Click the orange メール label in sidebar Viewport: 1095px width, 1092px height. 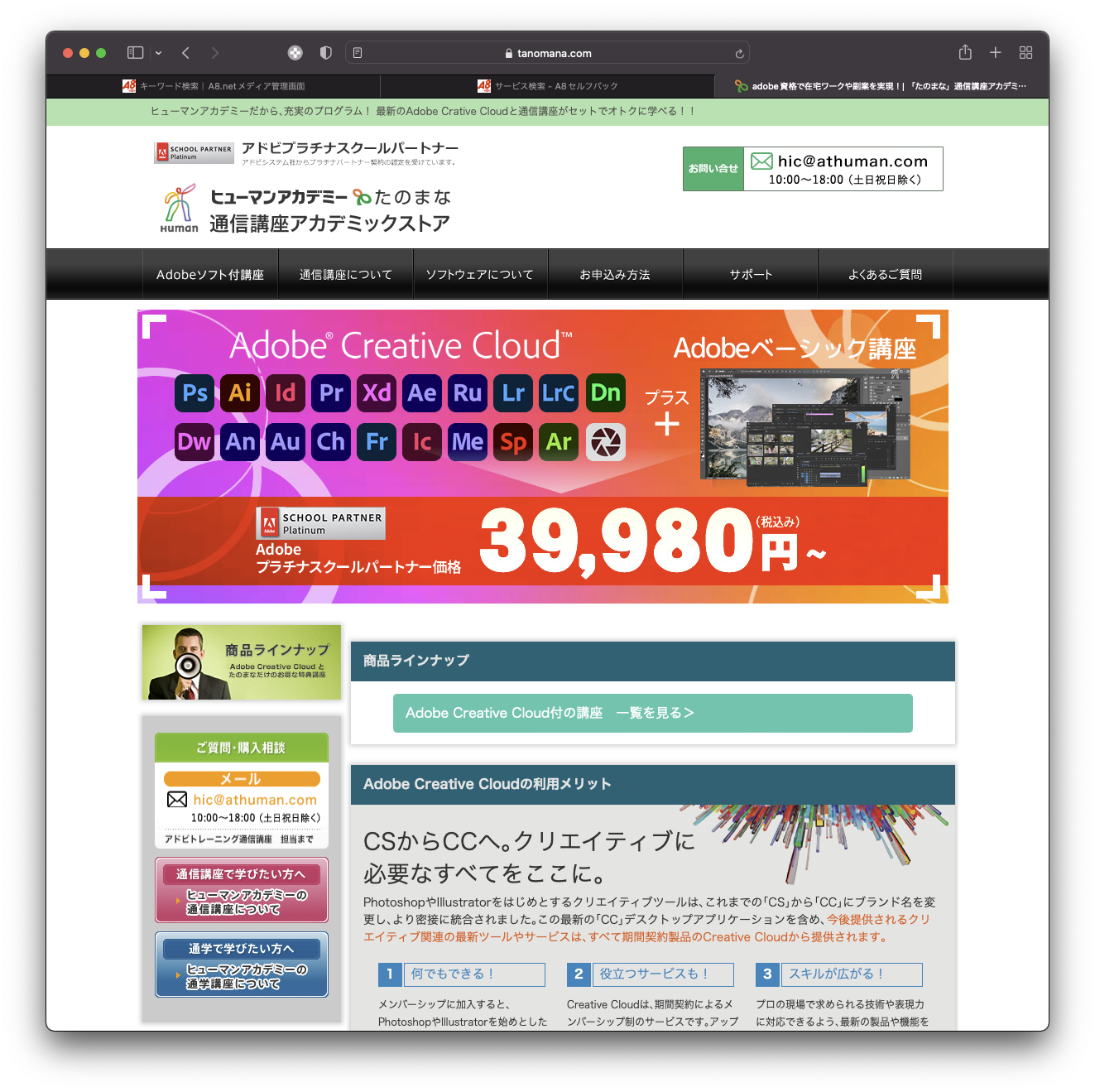(242, 779)
